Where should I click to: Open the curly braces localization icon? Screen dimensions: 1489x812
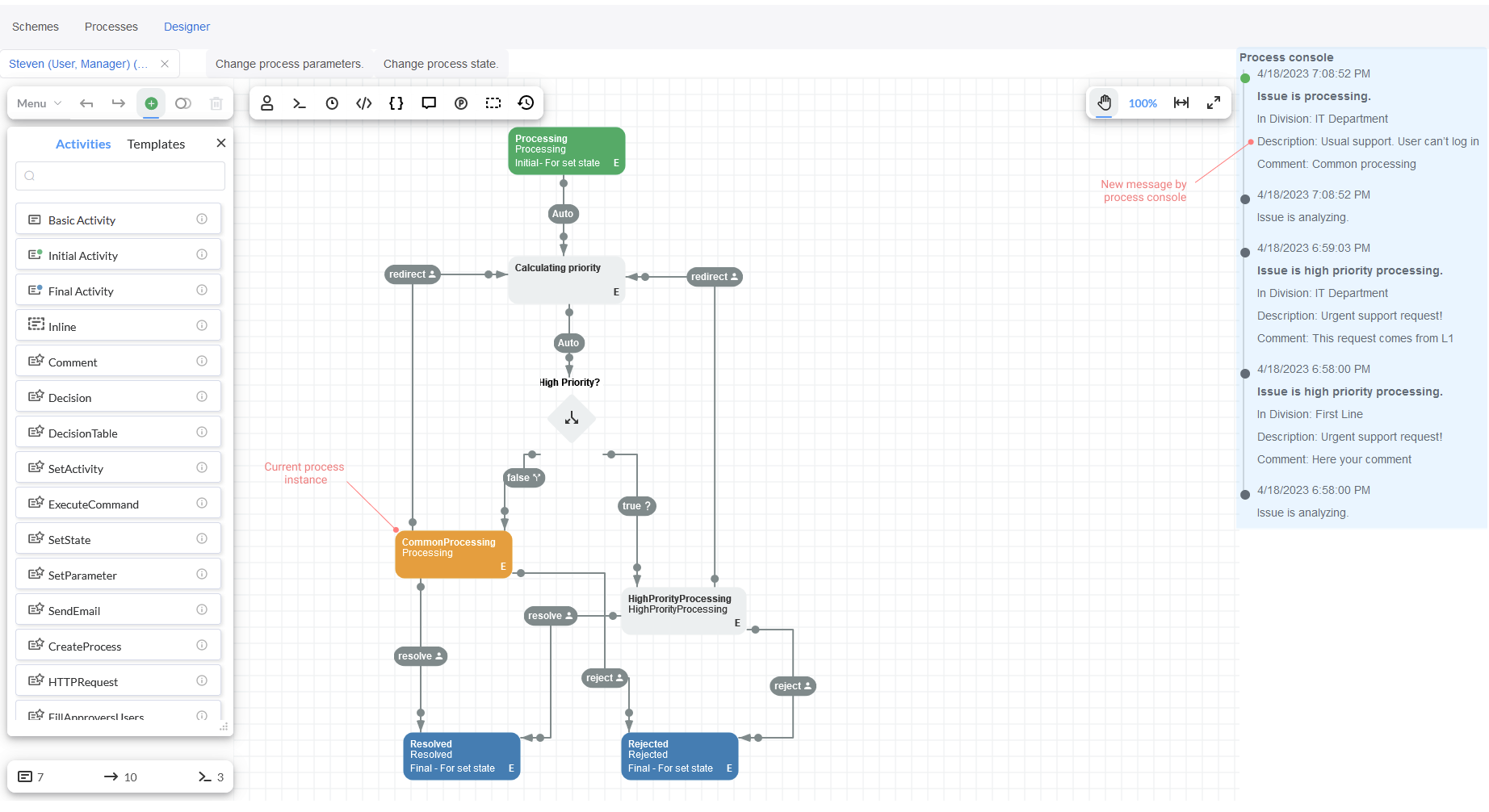[396, 103]
